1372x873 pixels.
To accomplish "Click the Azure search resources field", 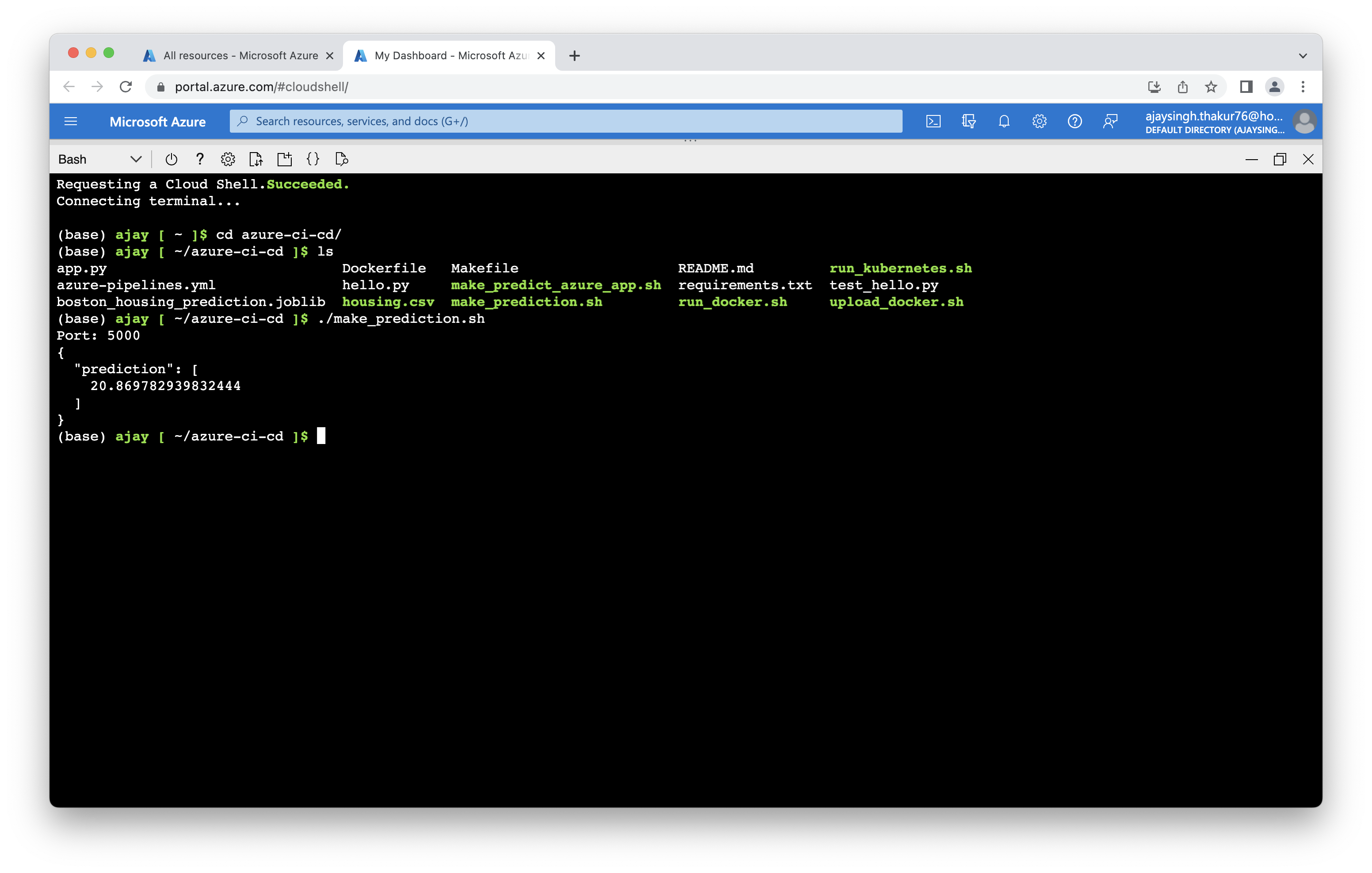I will click(565, 122).
